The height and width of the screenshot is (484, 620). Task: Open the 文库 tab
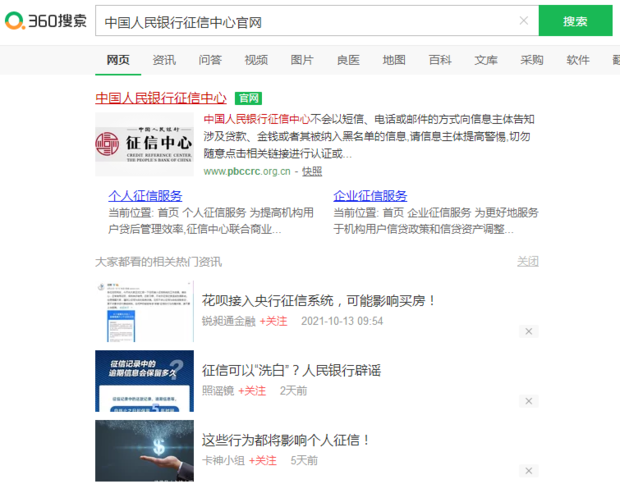486,60
